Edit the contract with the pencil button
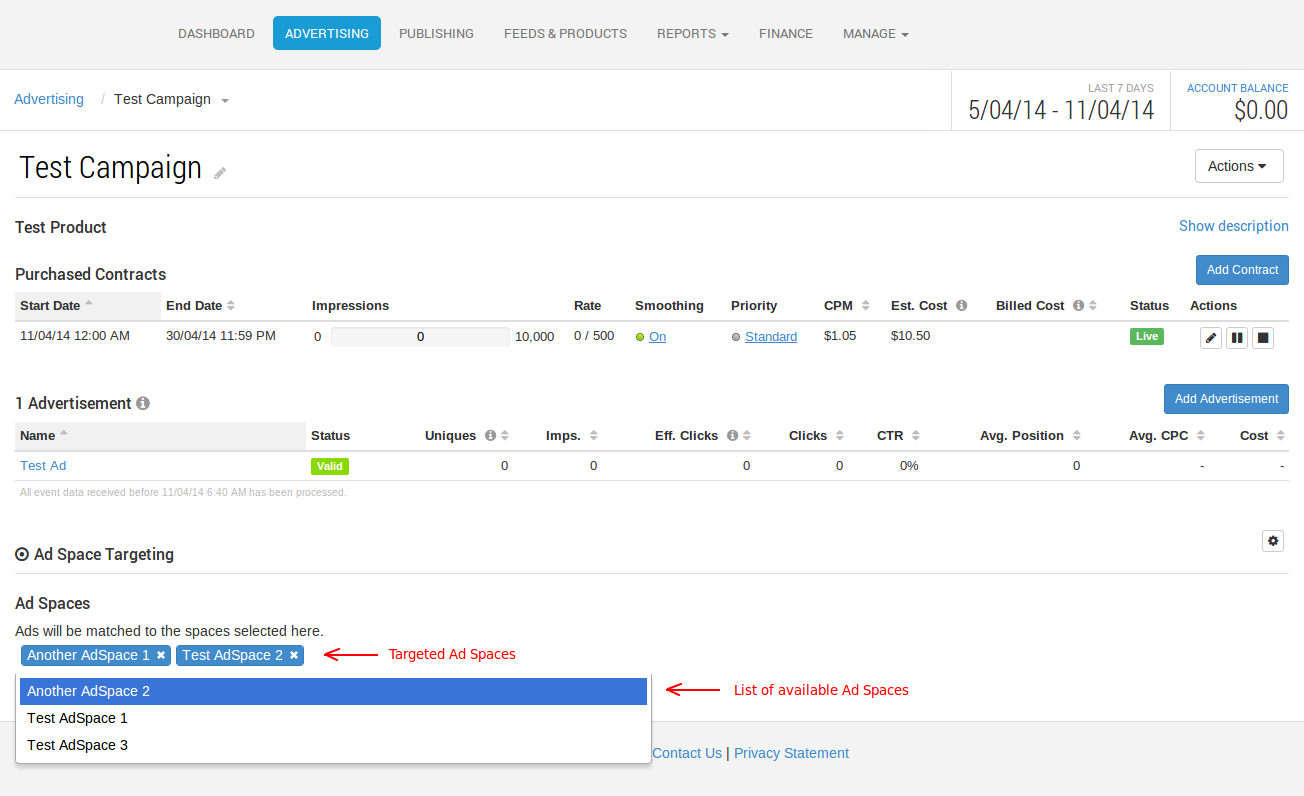The height and width of the screenshot is (796, 1304). pyautogui.click(x=1211, y=338)
